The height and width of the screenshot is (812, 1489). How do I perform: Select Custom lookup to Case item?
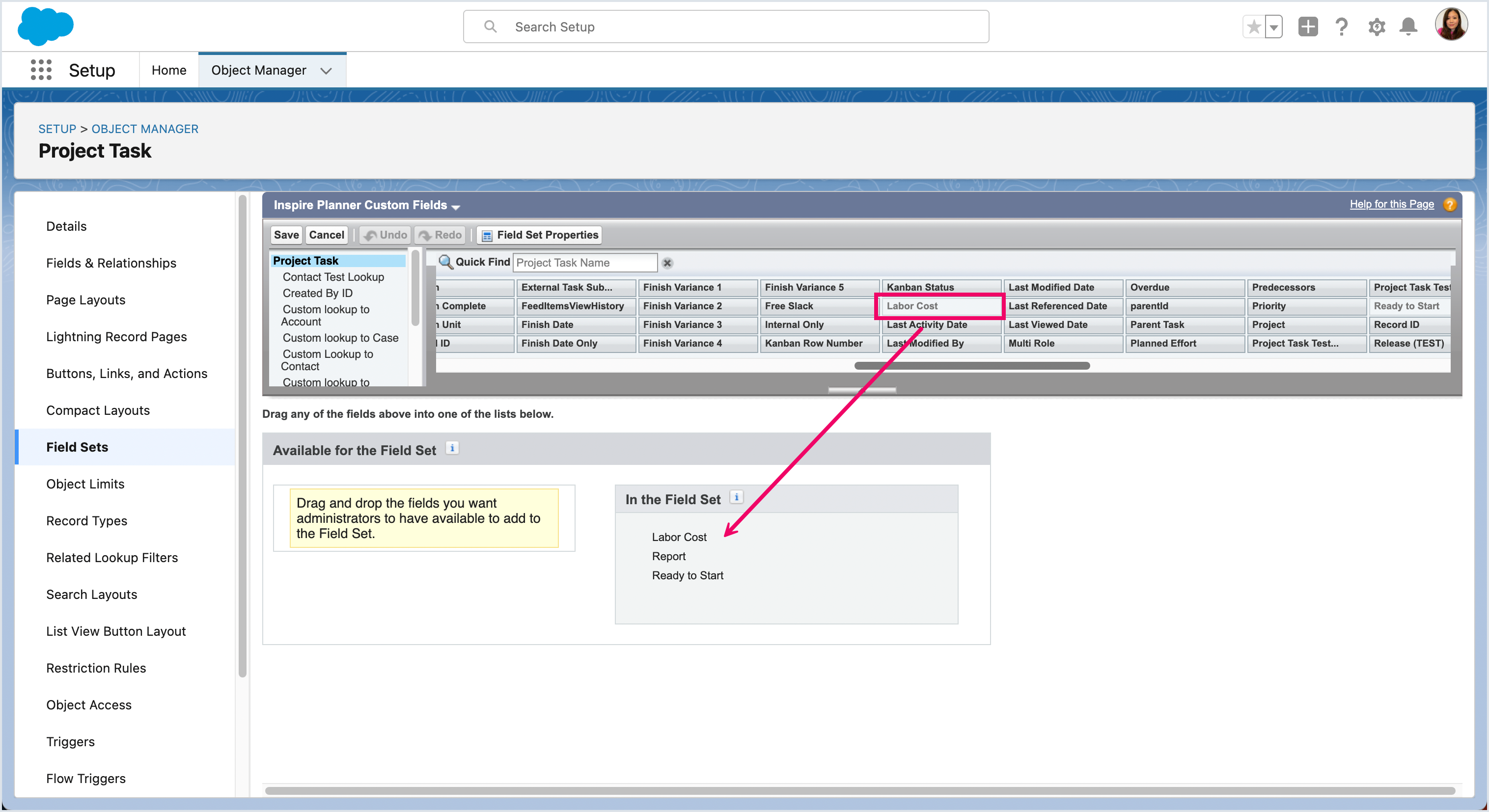pyautogui.click(x=340, y=337)
